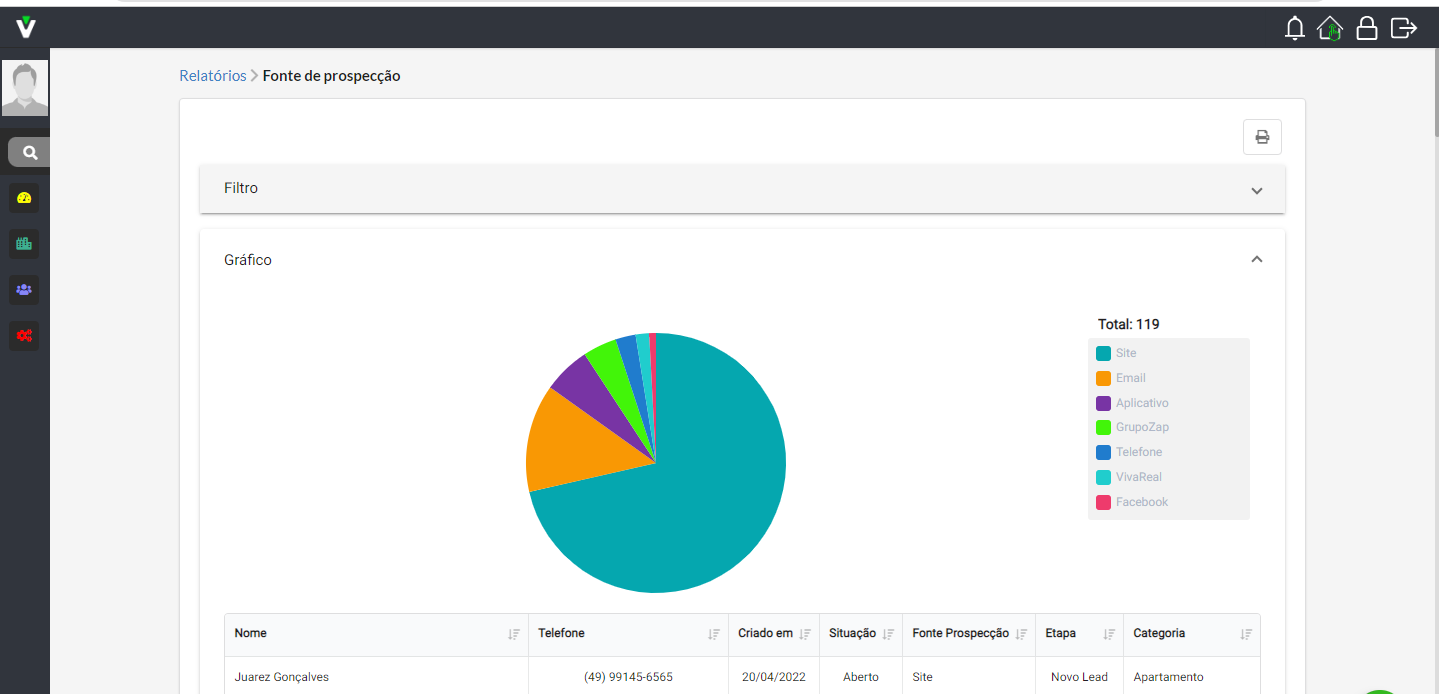Open the green buildings sidebar icon
Viewport: 1439px width, 694px height.
pos(25,243)
